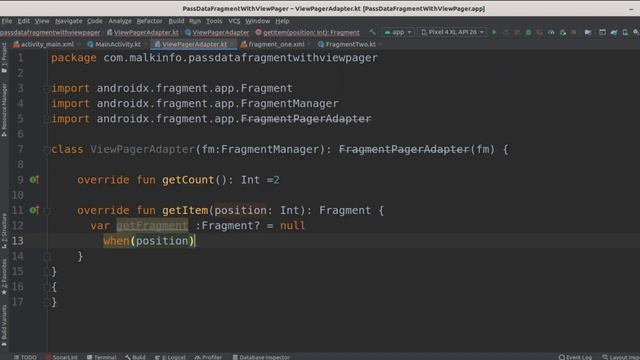Open the Logcat tool window

tap(170, 357)
